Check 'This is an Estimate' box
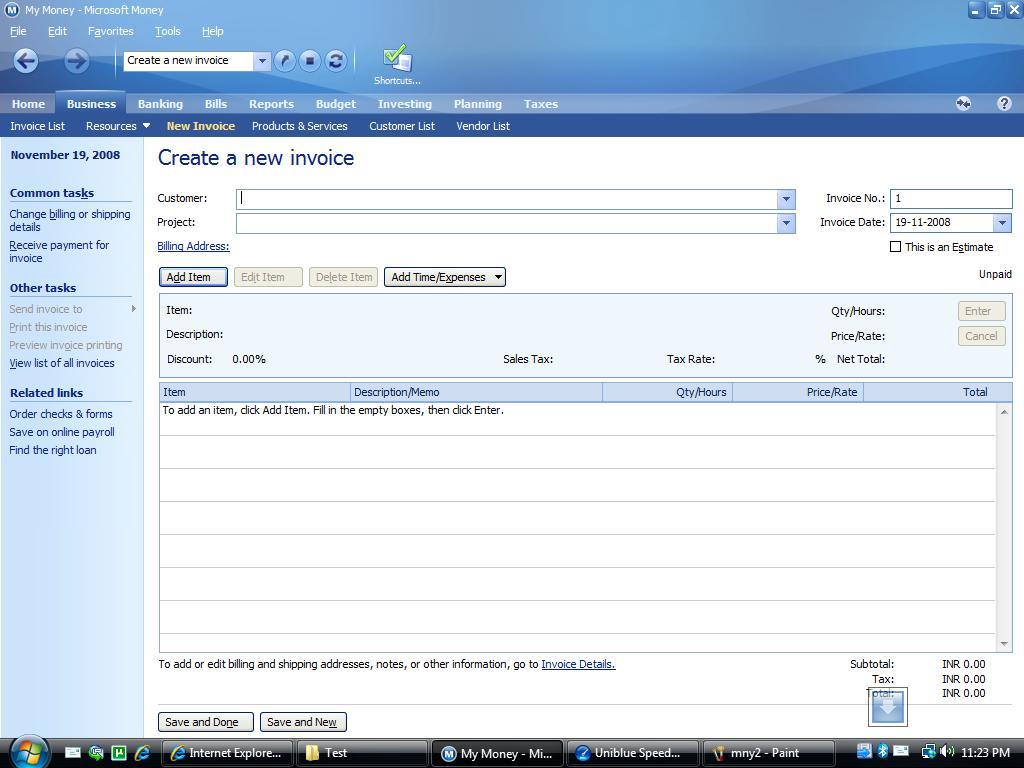 tap(896, 247)
